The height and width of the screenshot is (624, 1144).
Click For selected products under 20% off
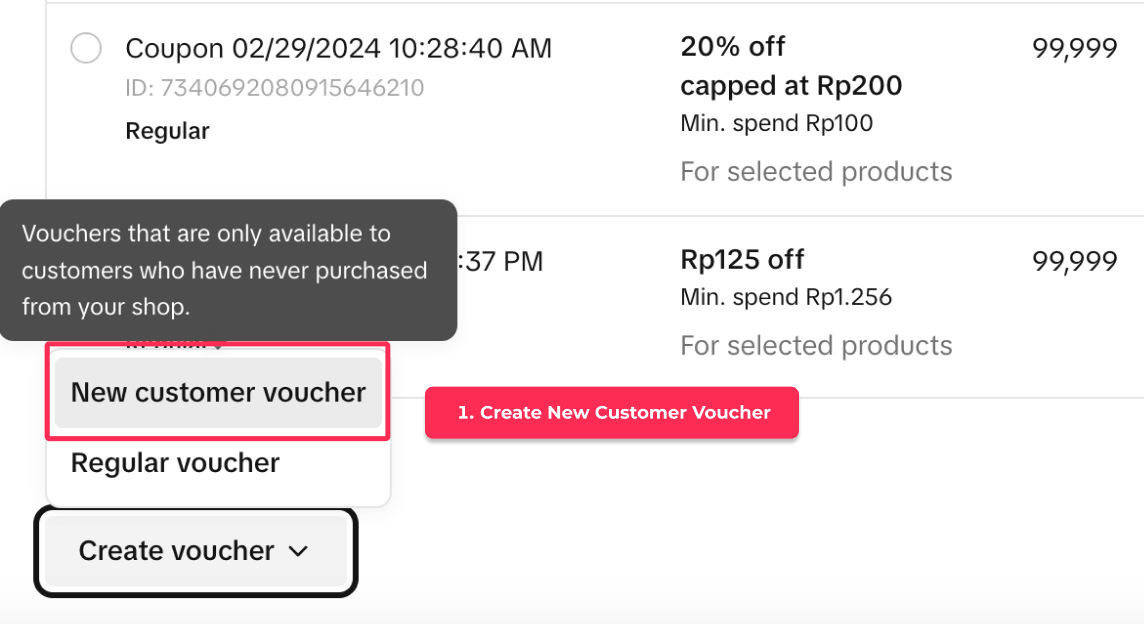click(816, 172)
